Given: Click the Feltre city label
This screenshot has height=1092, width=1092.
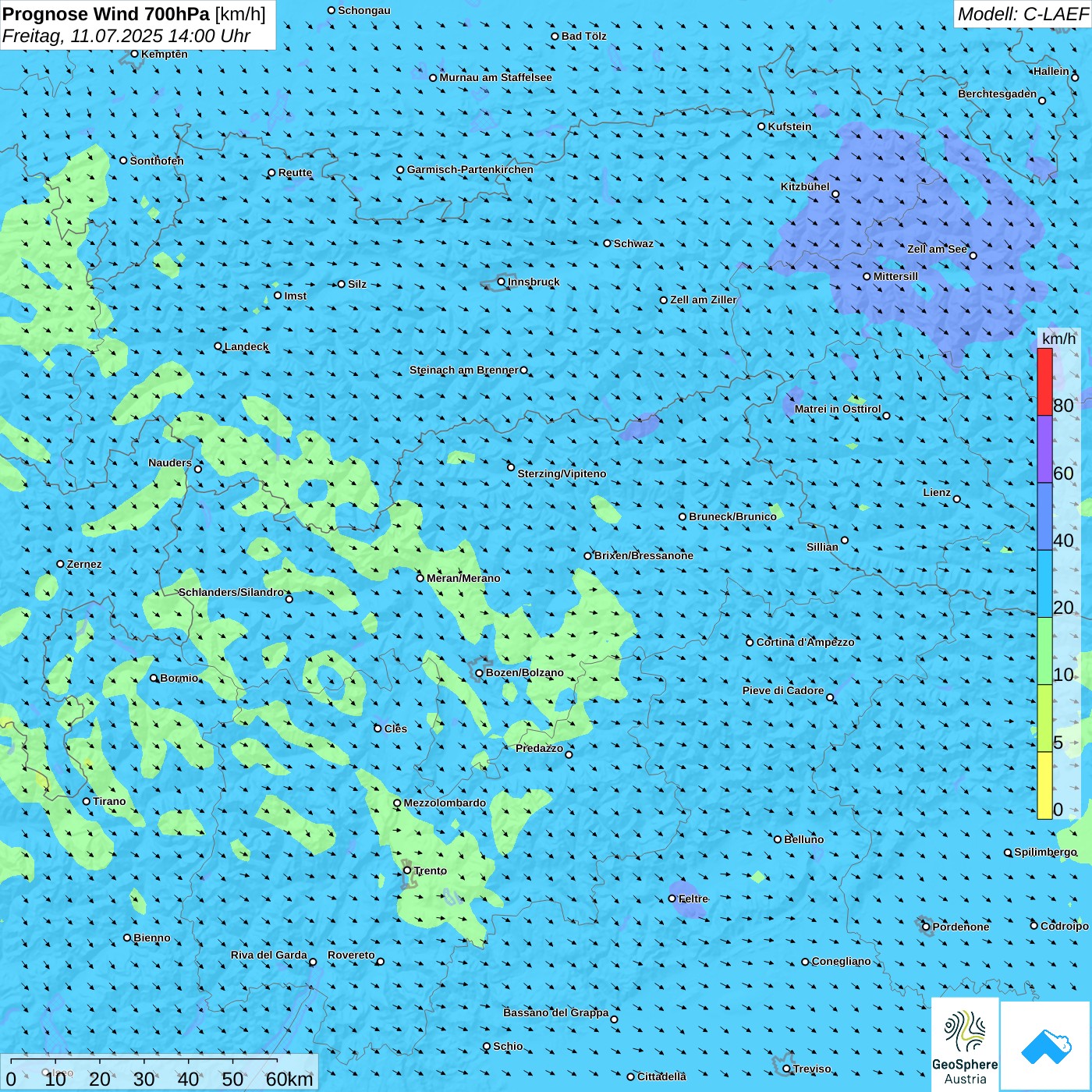Looking at the screenshot, I should (x=693, y=899).
